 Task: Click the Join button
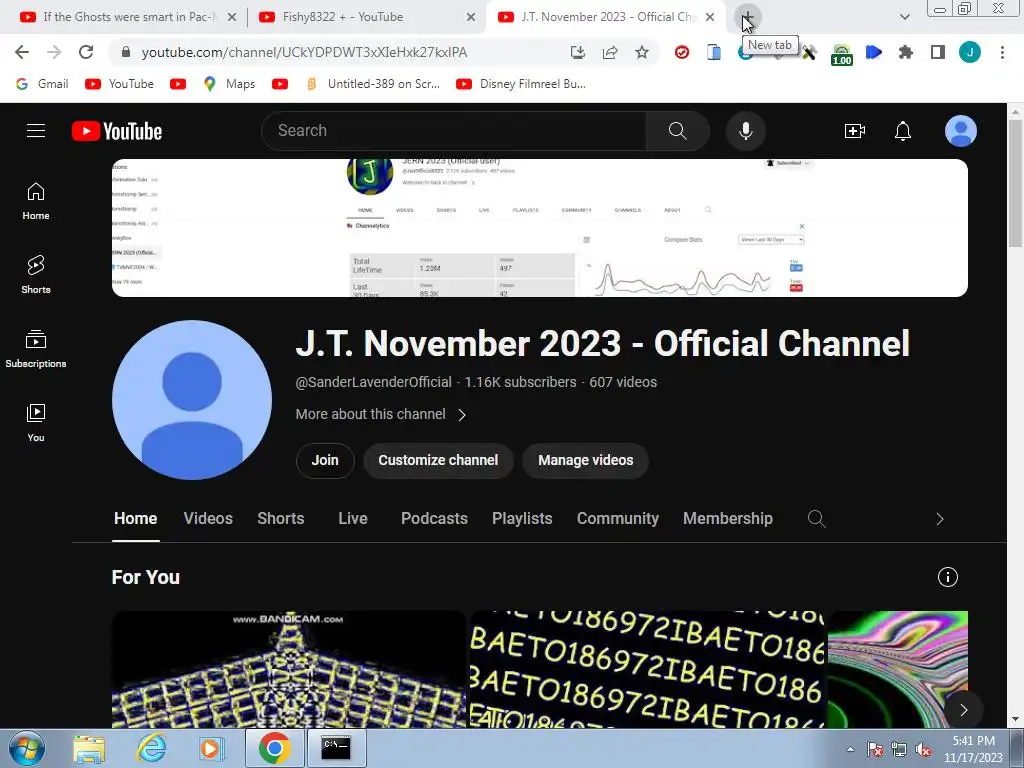point(325,460)
